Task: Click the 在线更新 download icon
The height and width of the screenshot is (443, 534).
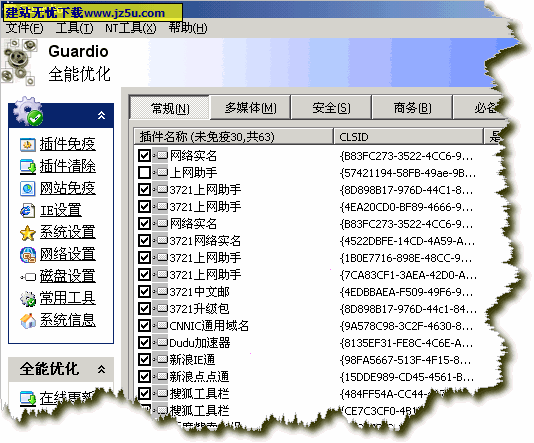Action: pyautogui.click(x=28, y=398)
